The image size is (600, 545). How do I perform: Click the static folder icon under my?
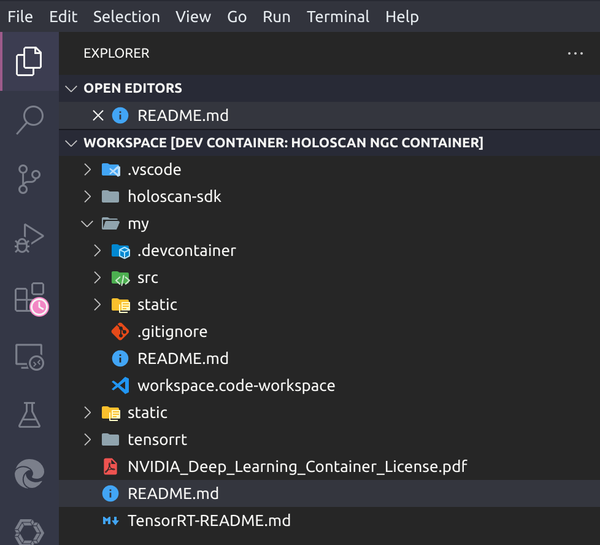click(121, 305)
